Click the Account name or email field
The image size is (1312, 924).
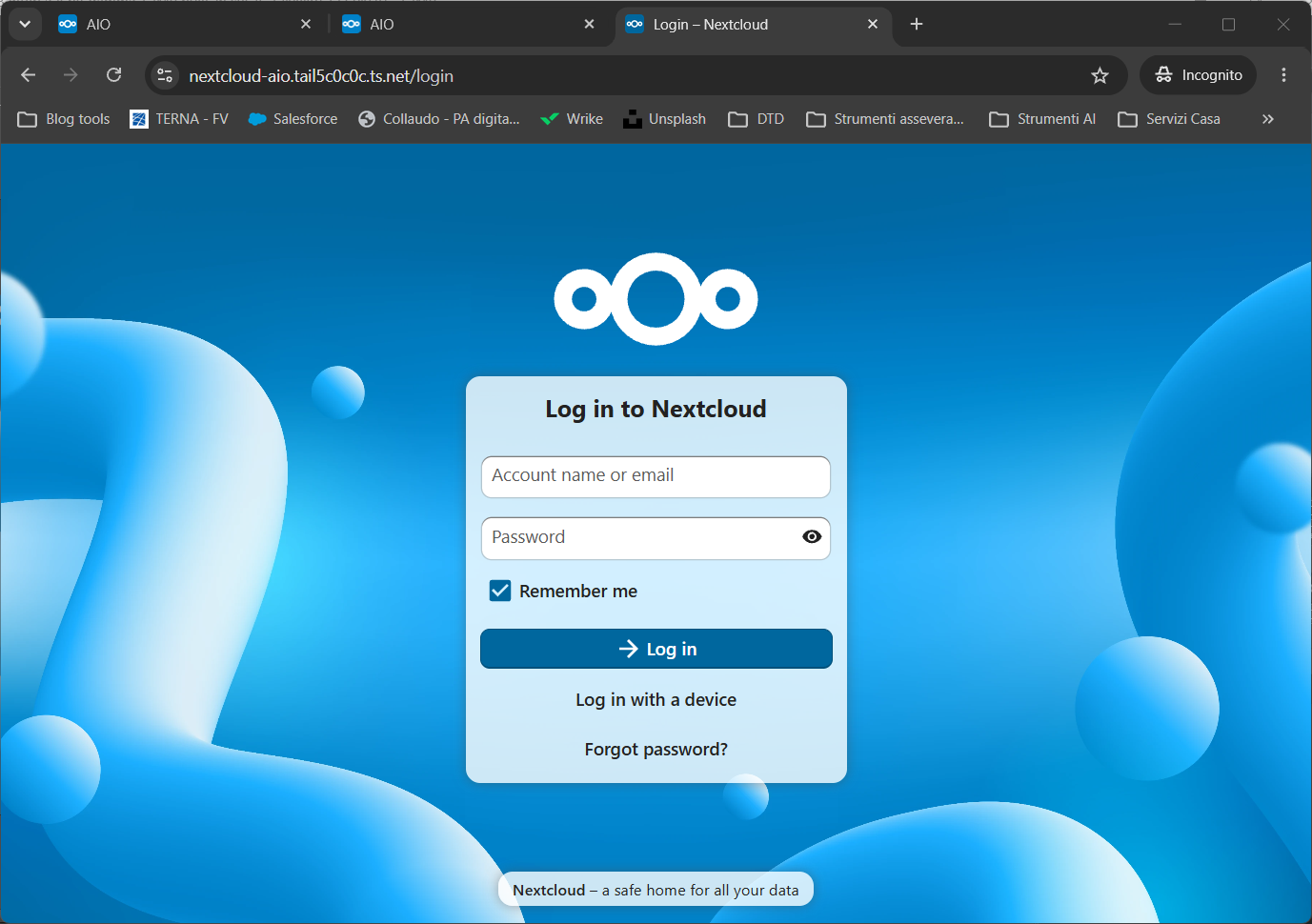656,476
